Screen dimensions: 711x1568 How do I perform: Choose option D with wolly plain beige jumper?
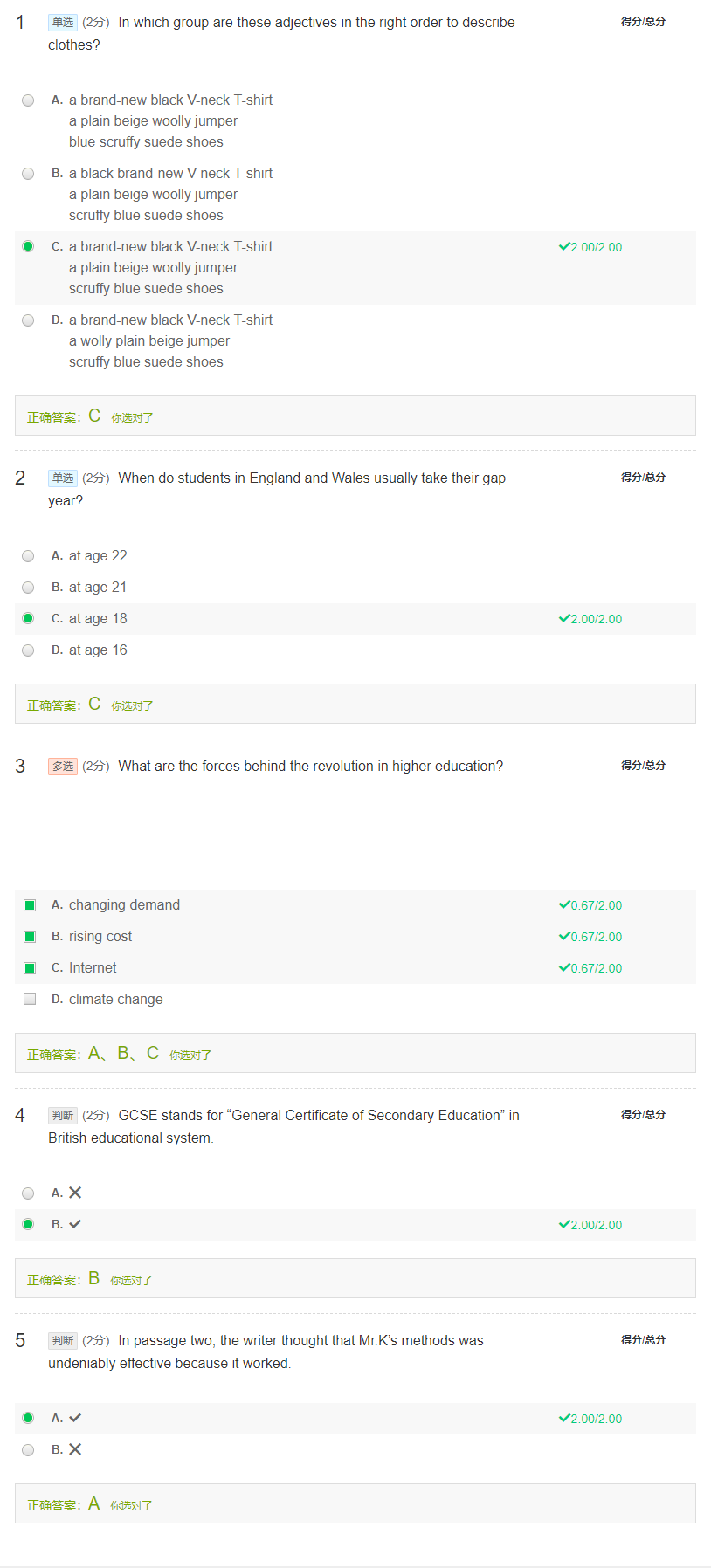28,320
